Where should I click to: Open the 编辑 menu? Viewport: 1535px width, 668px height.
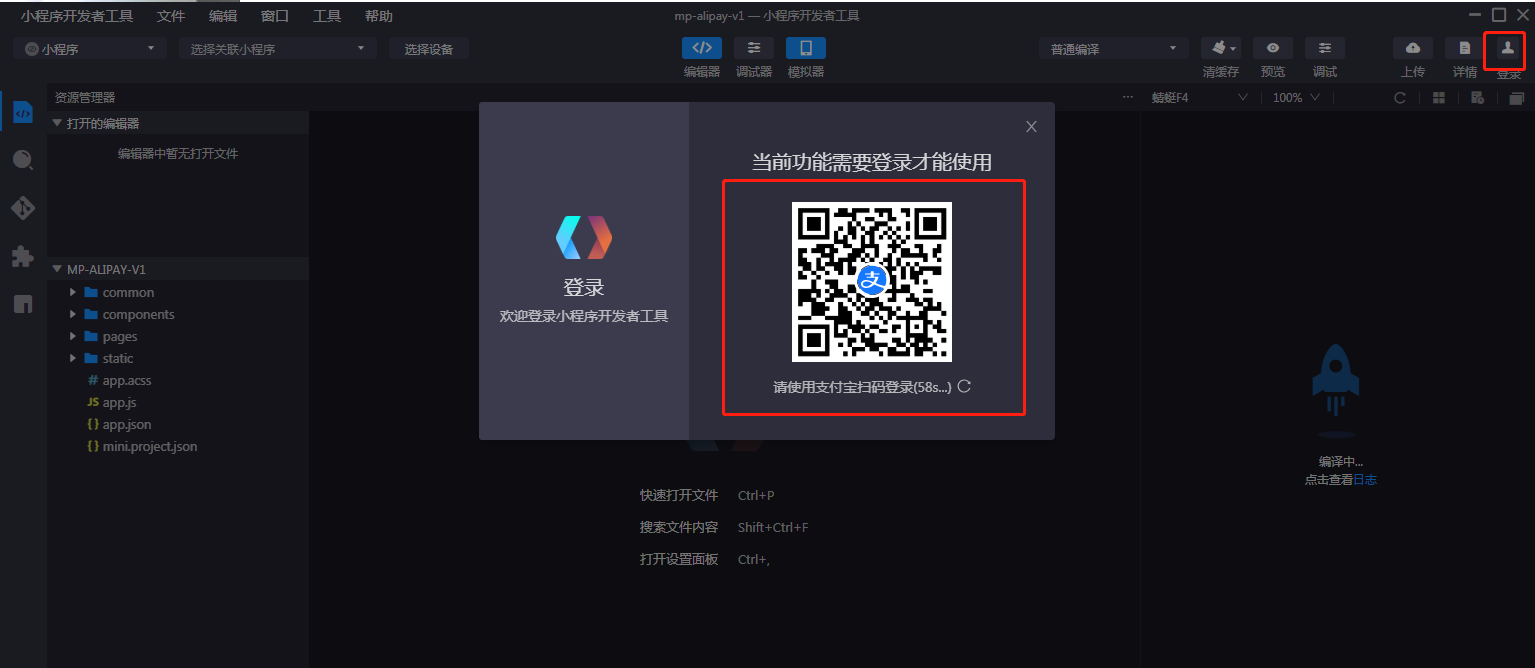coord(223,16)
